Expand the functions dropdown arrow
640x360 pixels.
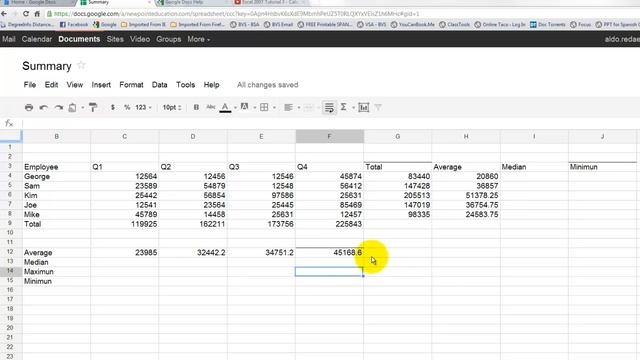pyautogui.click(x=353, y=108)
